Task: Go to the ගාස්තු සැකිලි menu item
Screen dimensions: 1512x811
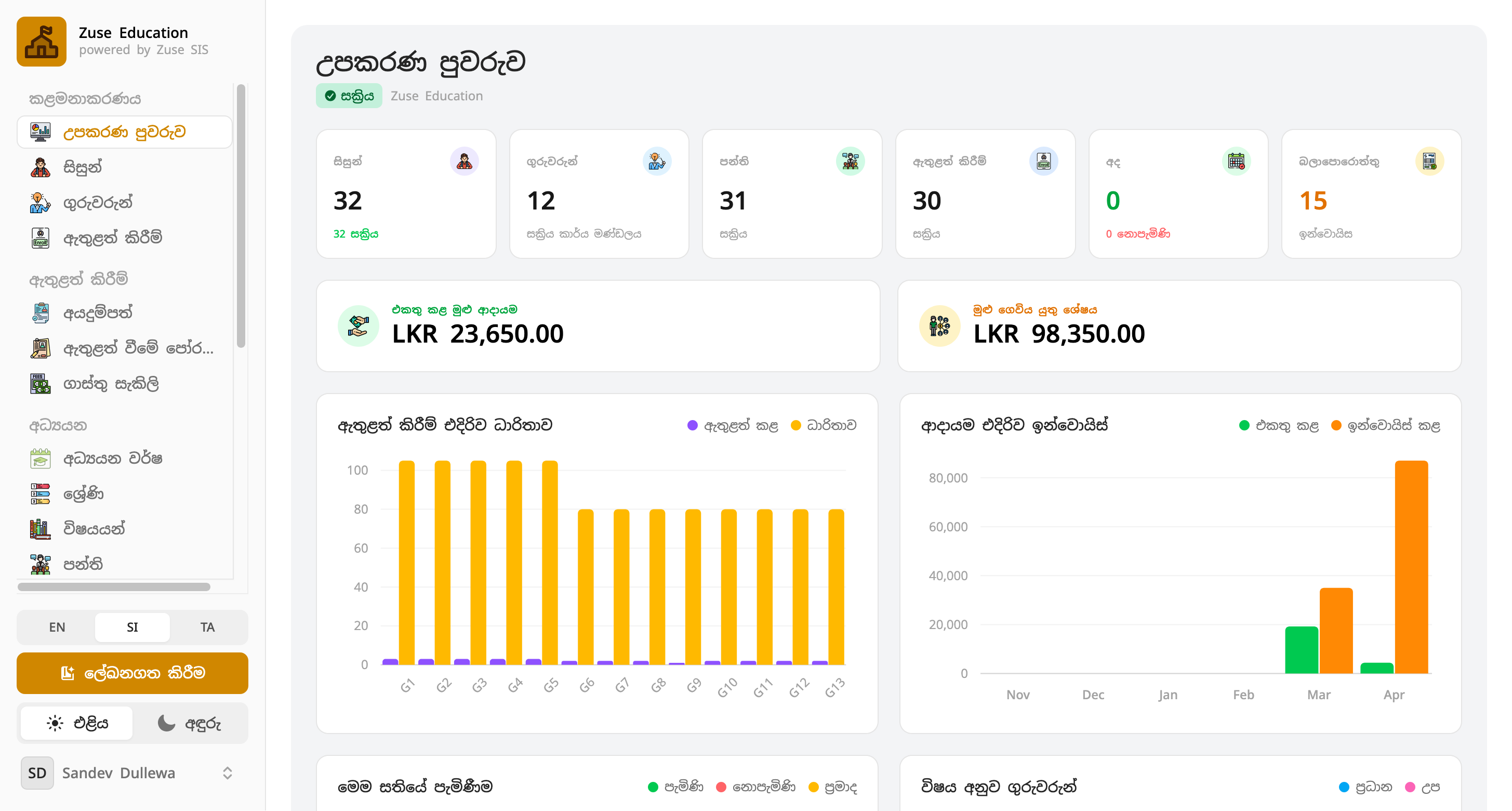Action: click(x=124, y=384)
